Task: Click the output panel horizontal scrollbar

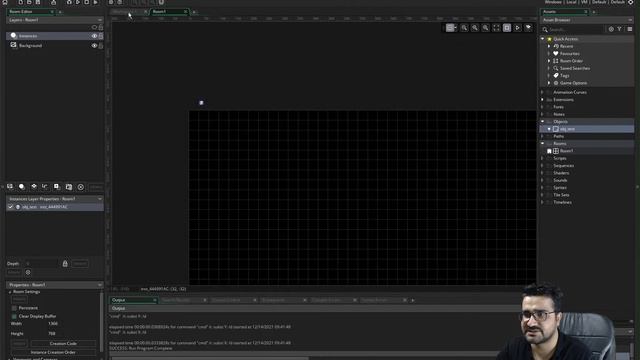Action: click(209, 358)
